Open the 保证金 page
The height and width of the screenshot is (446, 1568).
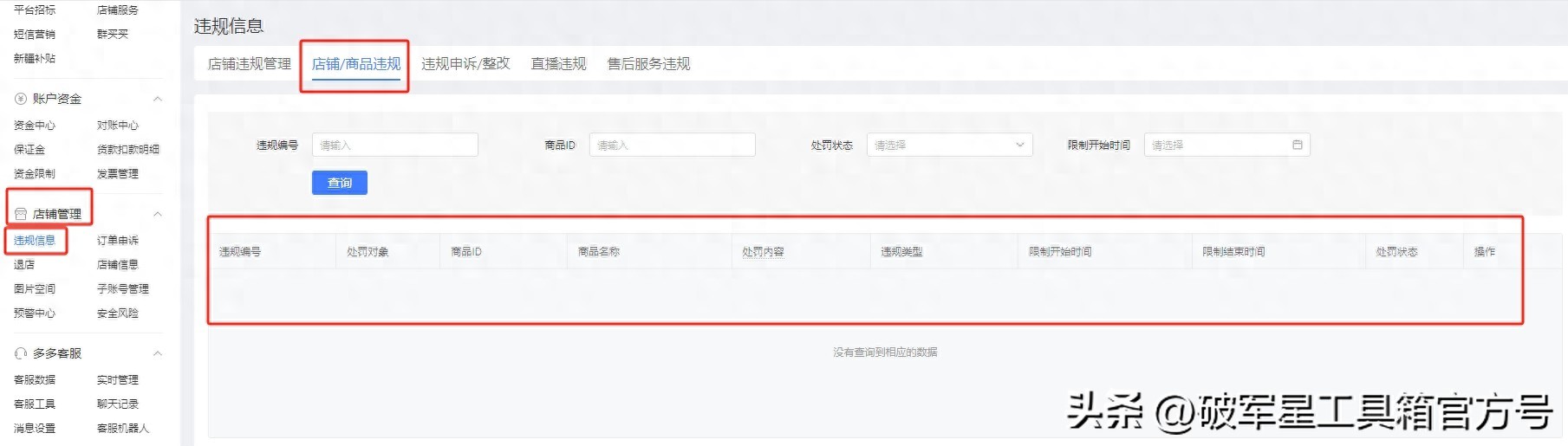tap(29, 150)
